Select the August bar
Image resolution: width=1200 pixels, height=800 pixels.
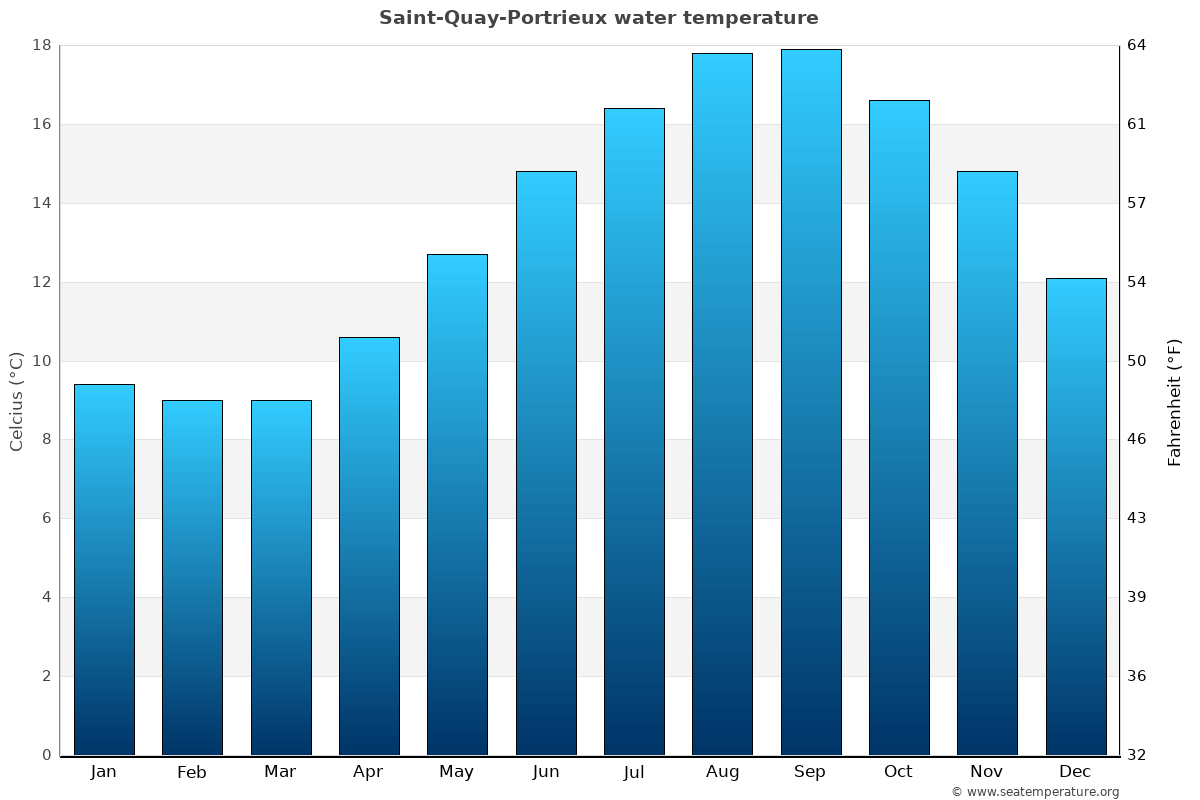(722, 404)
